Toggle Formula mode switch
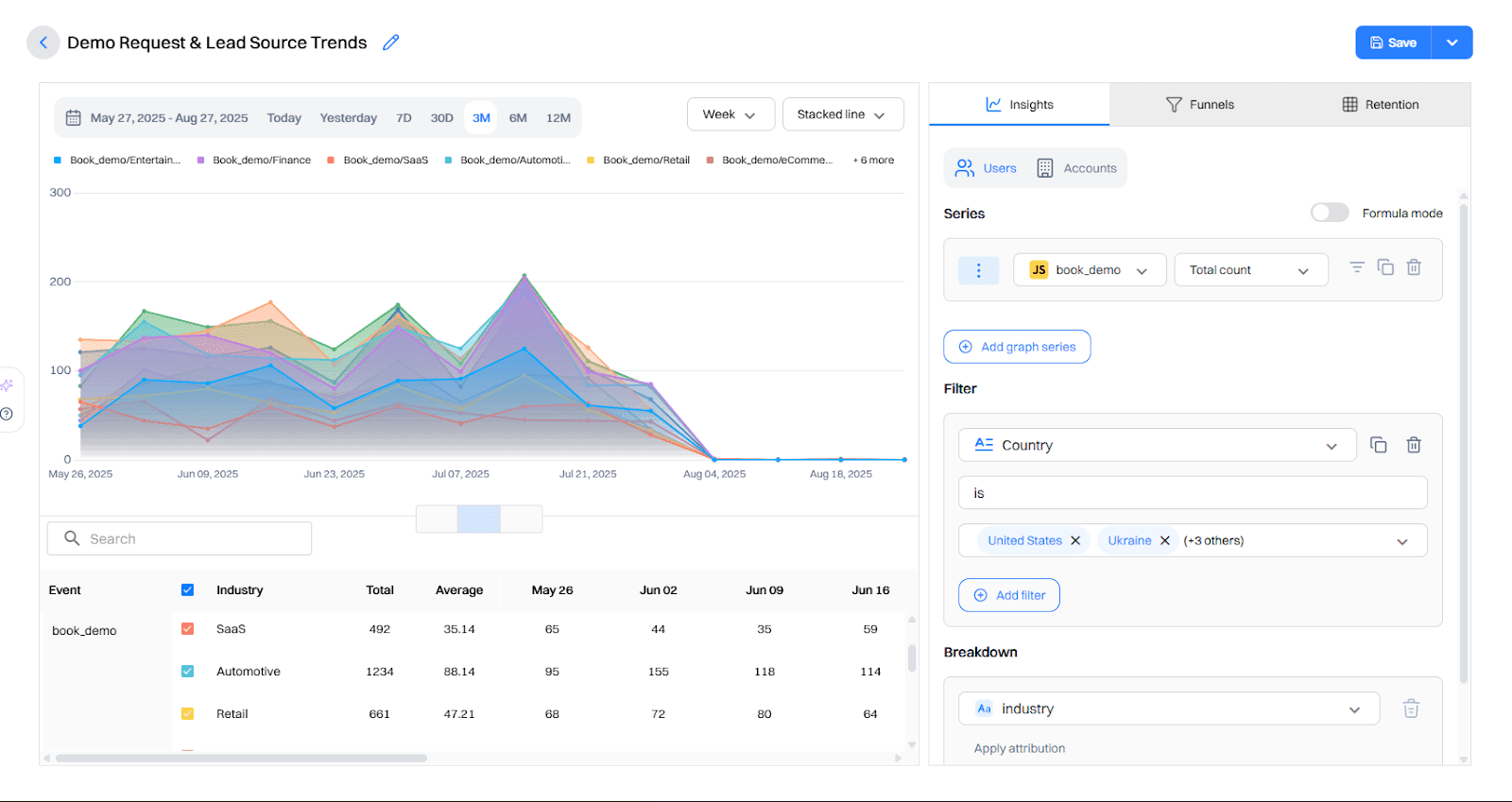 tap(1329, 213)
